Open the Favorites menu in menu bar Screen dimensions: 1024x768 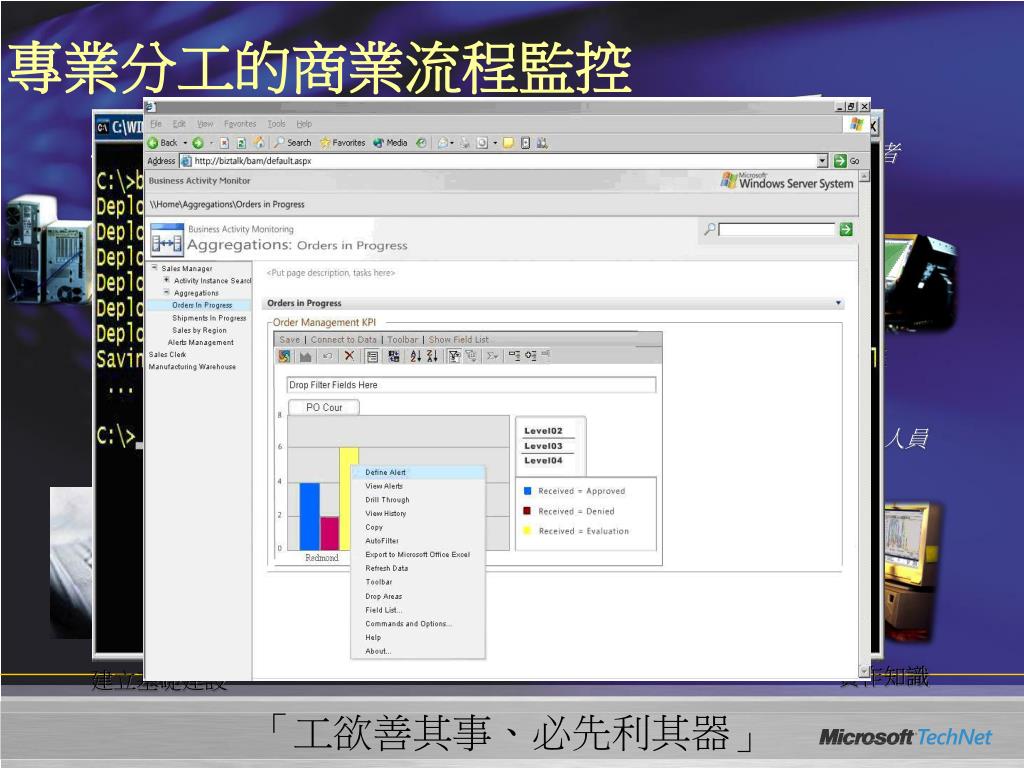(x=240, y=123)
